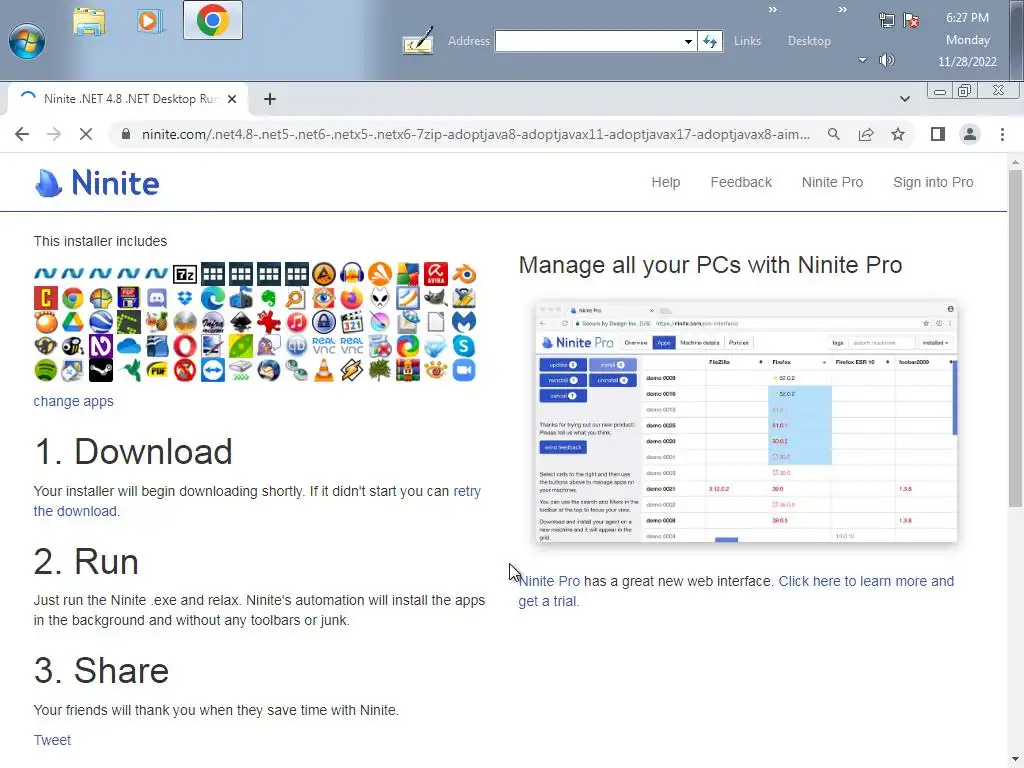Open the Chrome profile avatar
This screenshot has height=768, width=1024.
click(970, 135)
